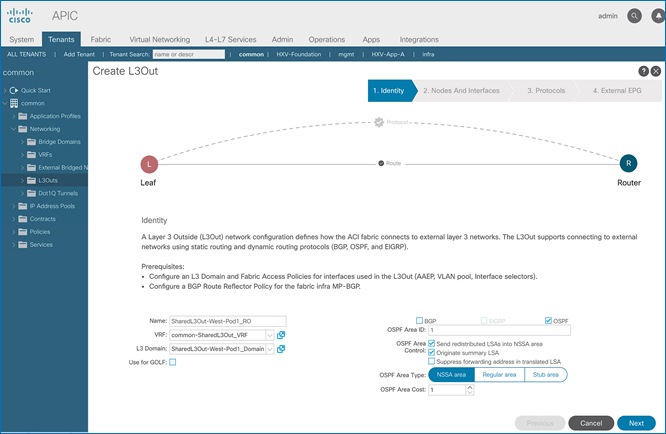This screenshot has height=434, width=666.
Task: Open the Operations tab
Action: click(327, 39)
